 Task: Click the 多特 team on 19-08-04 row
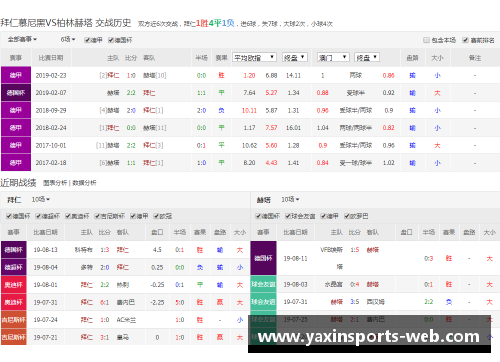click(x=86, y=267)
